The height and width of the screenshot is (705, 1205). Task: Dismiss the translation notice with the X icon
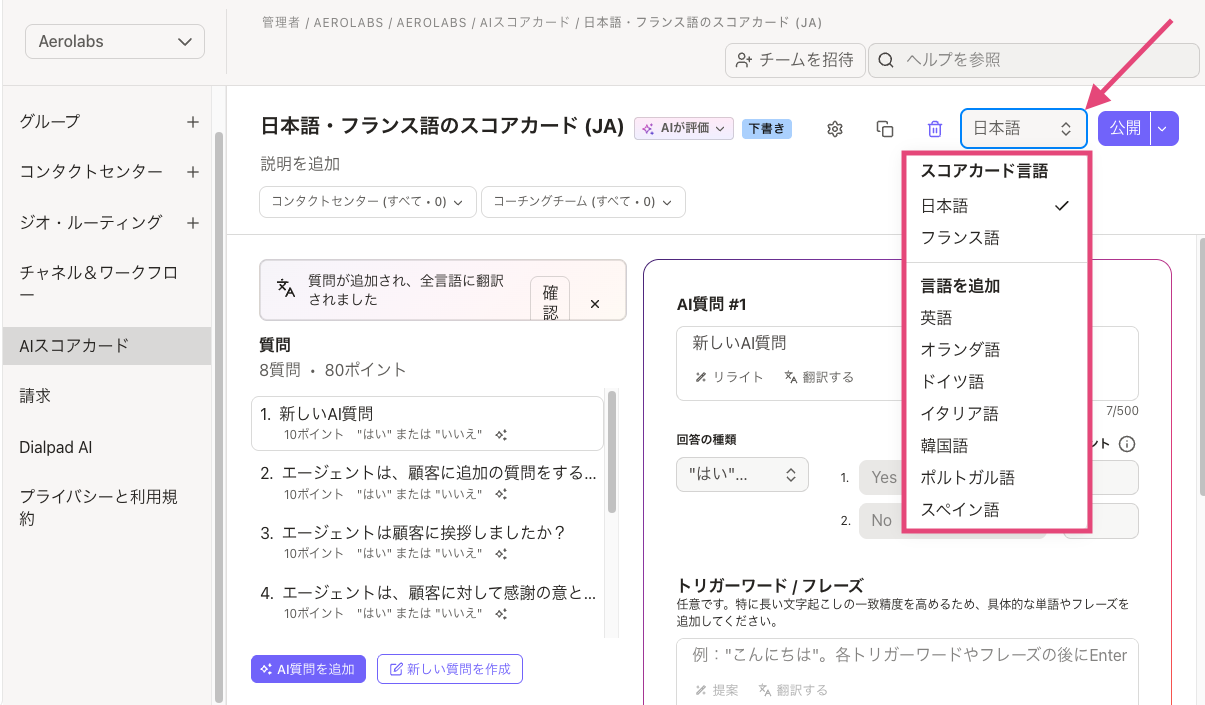[x=595, y=303]
